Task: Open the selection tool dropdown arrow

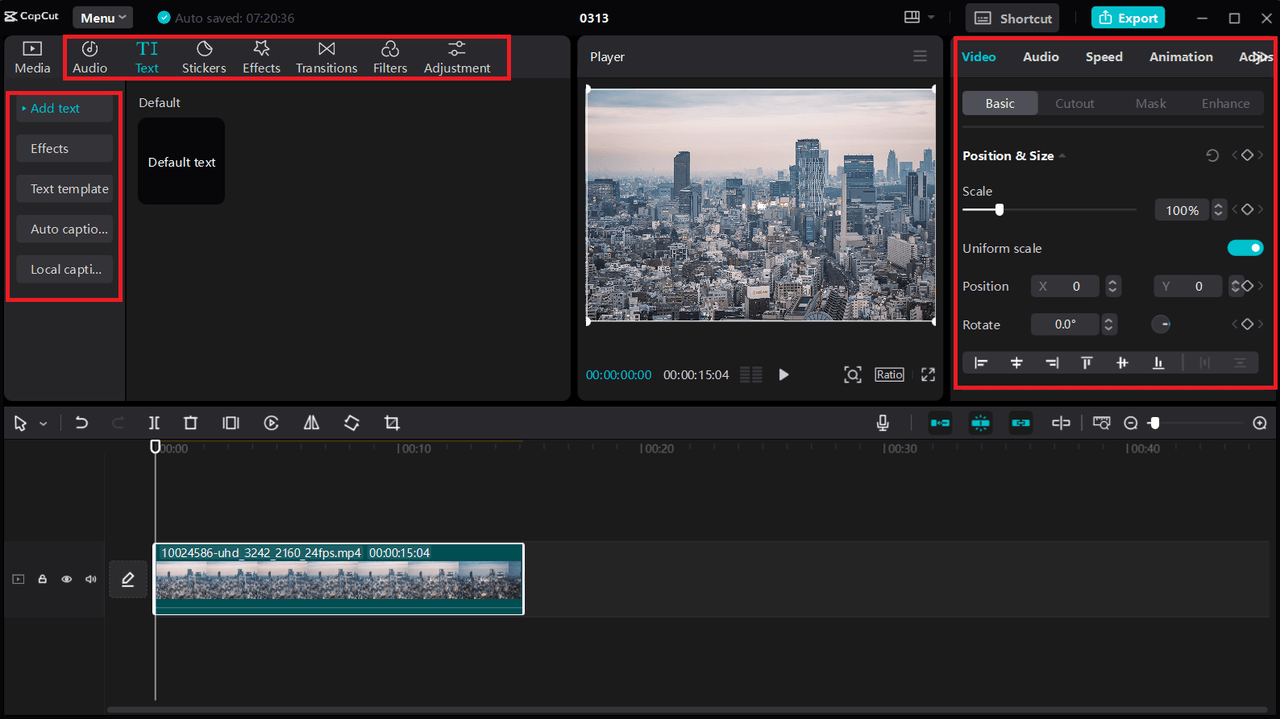Action: click(43, 424)
